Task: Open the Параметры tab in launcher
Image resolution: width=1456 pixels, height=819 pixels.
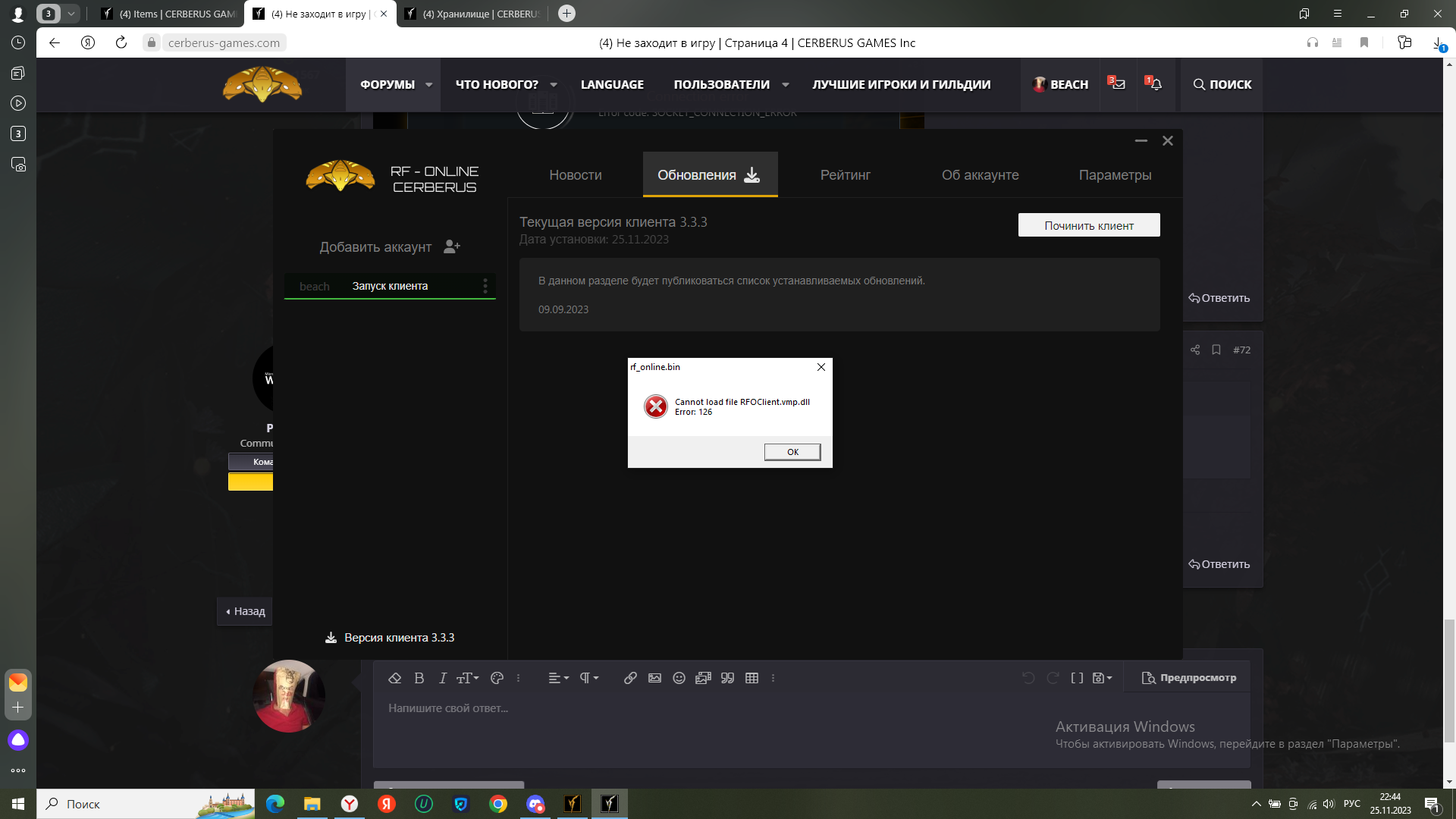Action: pos(1115,175)
